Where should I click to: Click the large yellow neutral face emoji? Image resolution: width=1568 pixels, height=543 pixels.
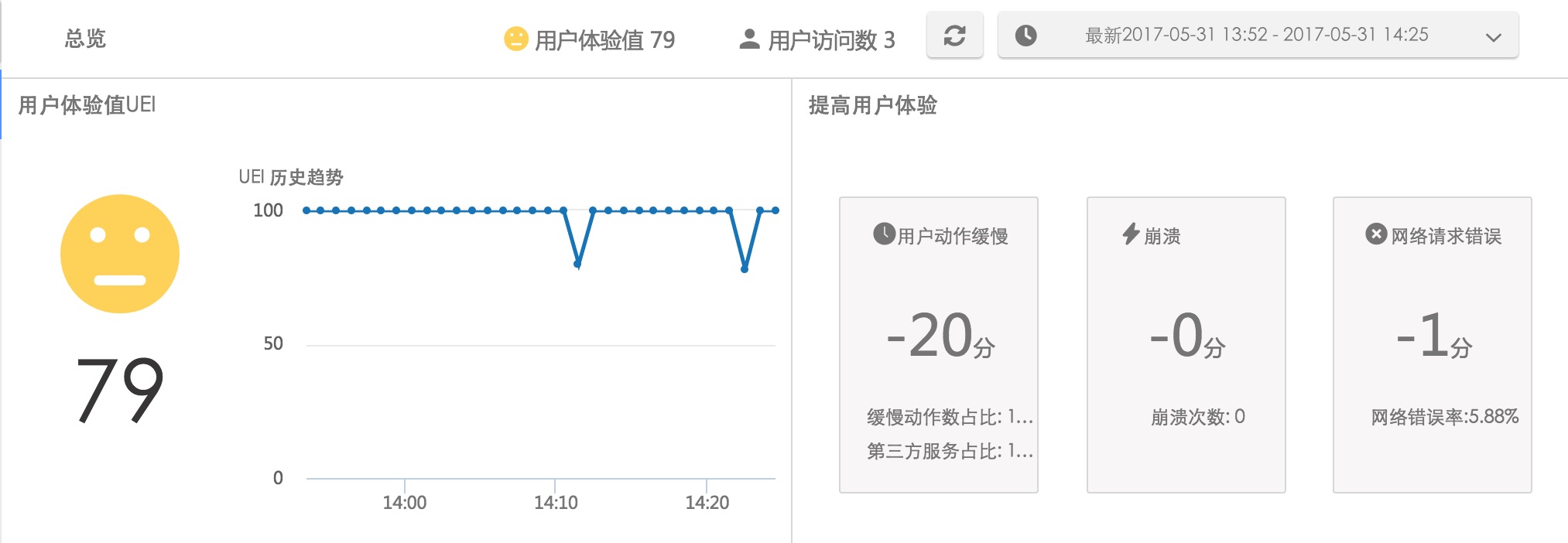pos(120,254)
